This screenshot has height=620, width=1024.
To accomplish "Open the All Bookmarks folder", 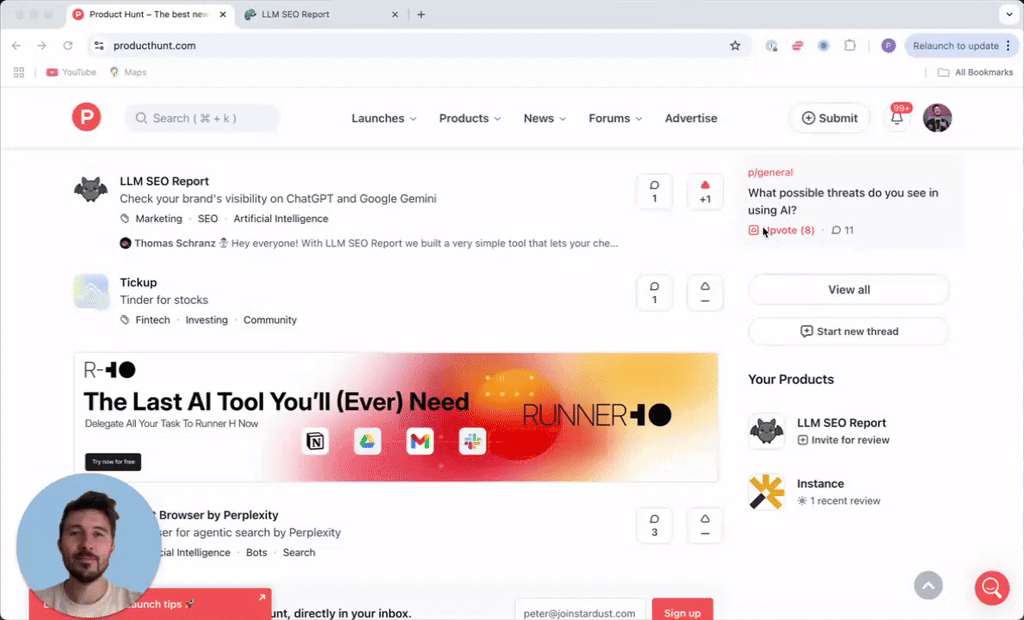I will (976, 72).
